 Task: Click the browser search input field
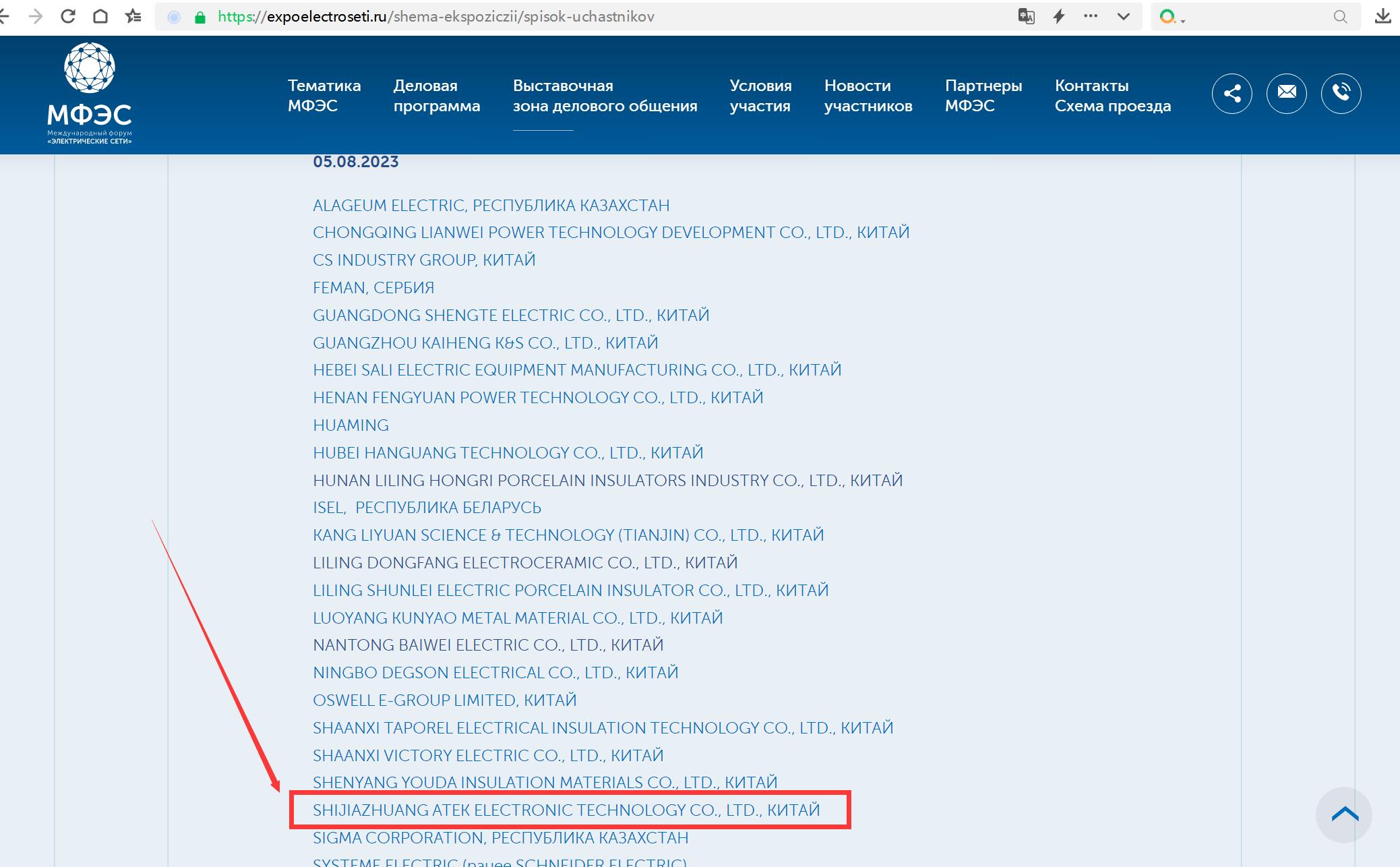coord(1257,17)
